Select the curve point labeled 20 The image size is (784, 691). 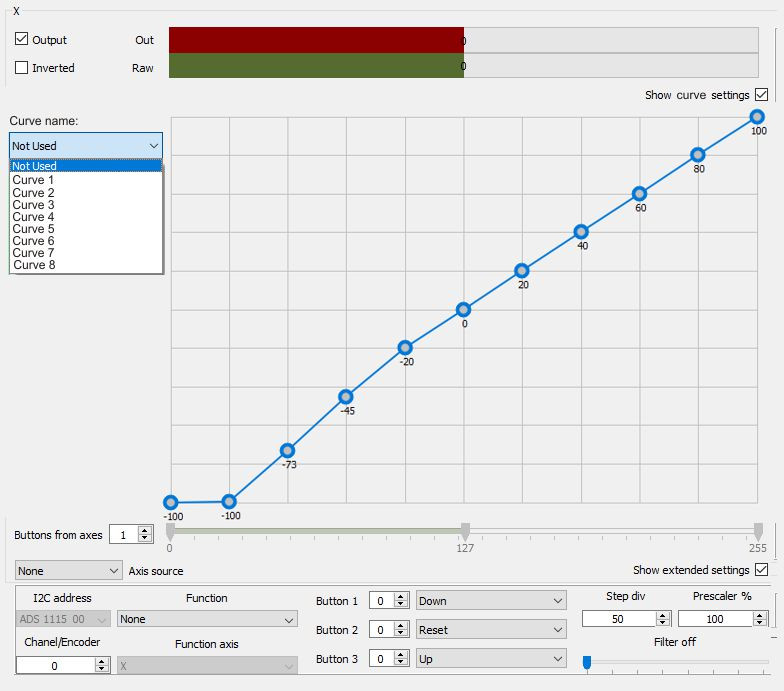pos(522,271)
